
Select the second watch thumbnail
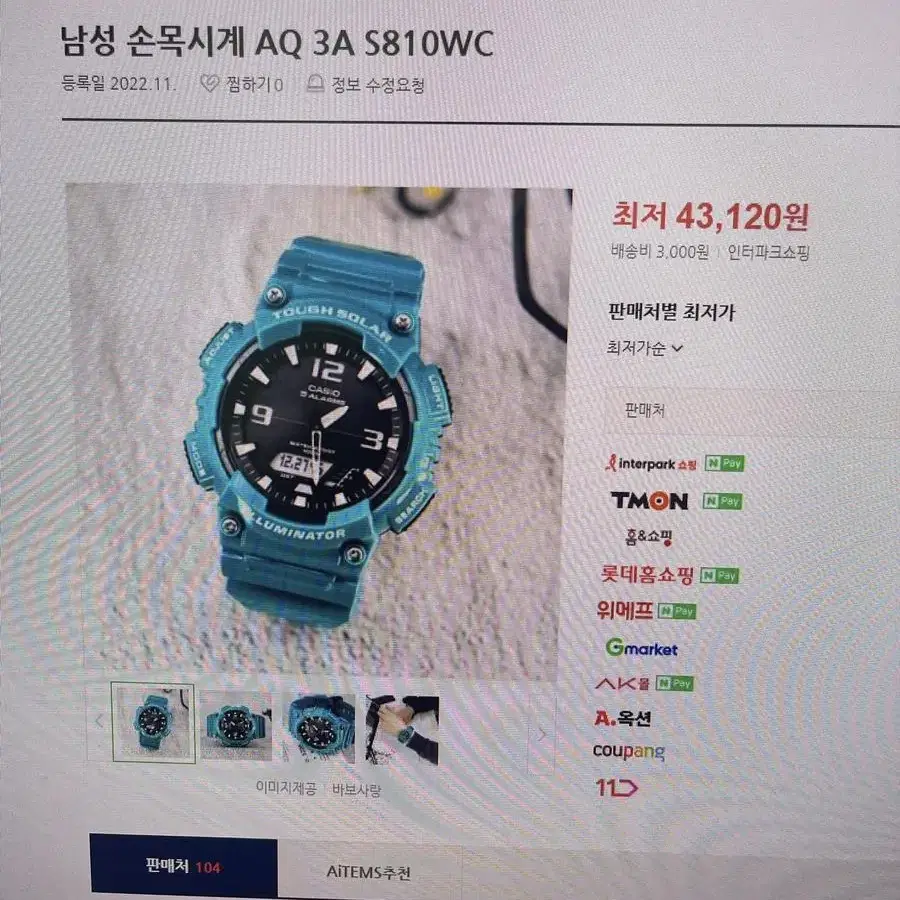[236, 726]
